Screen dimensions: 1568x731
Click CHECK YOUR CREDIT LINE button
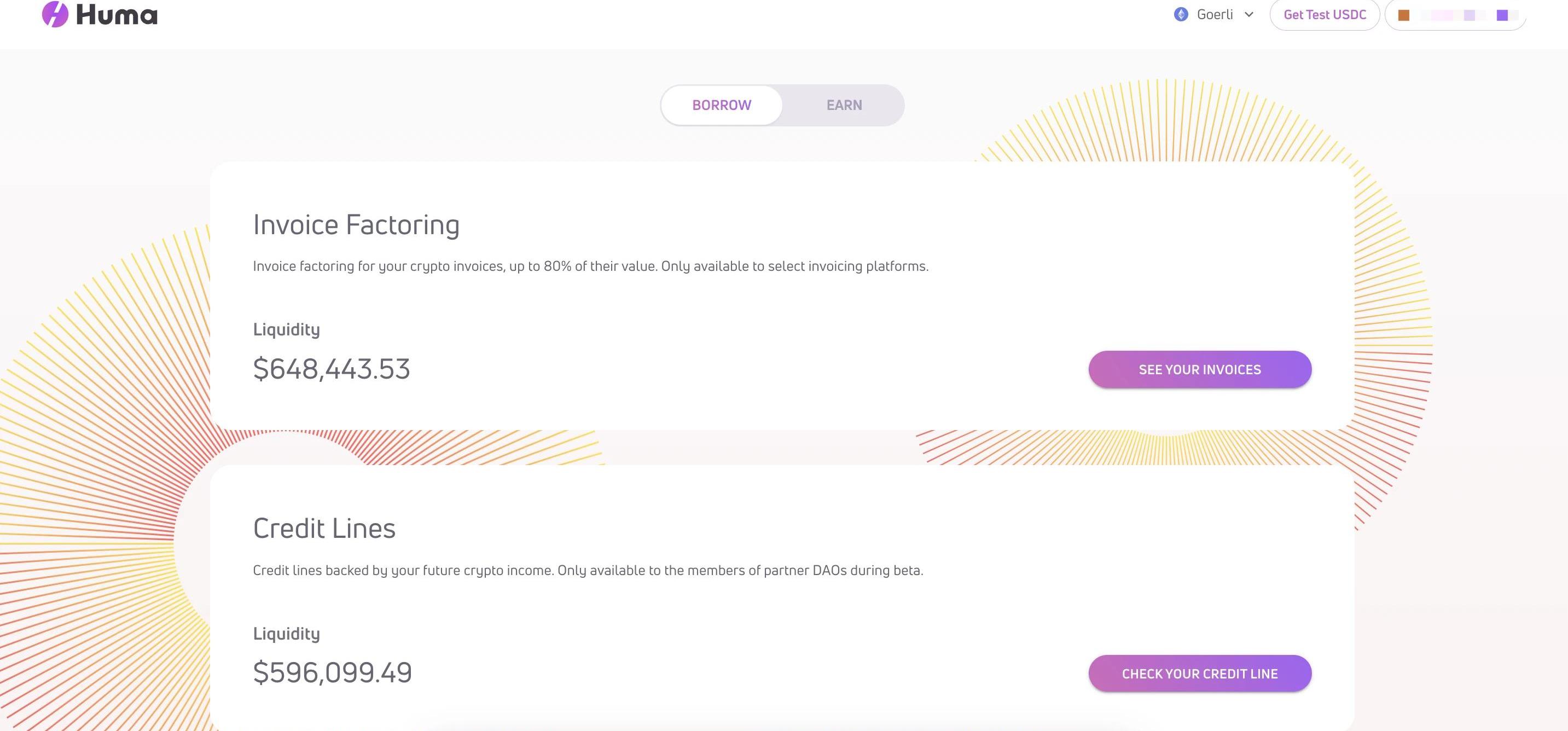(x=1200, y=674)
